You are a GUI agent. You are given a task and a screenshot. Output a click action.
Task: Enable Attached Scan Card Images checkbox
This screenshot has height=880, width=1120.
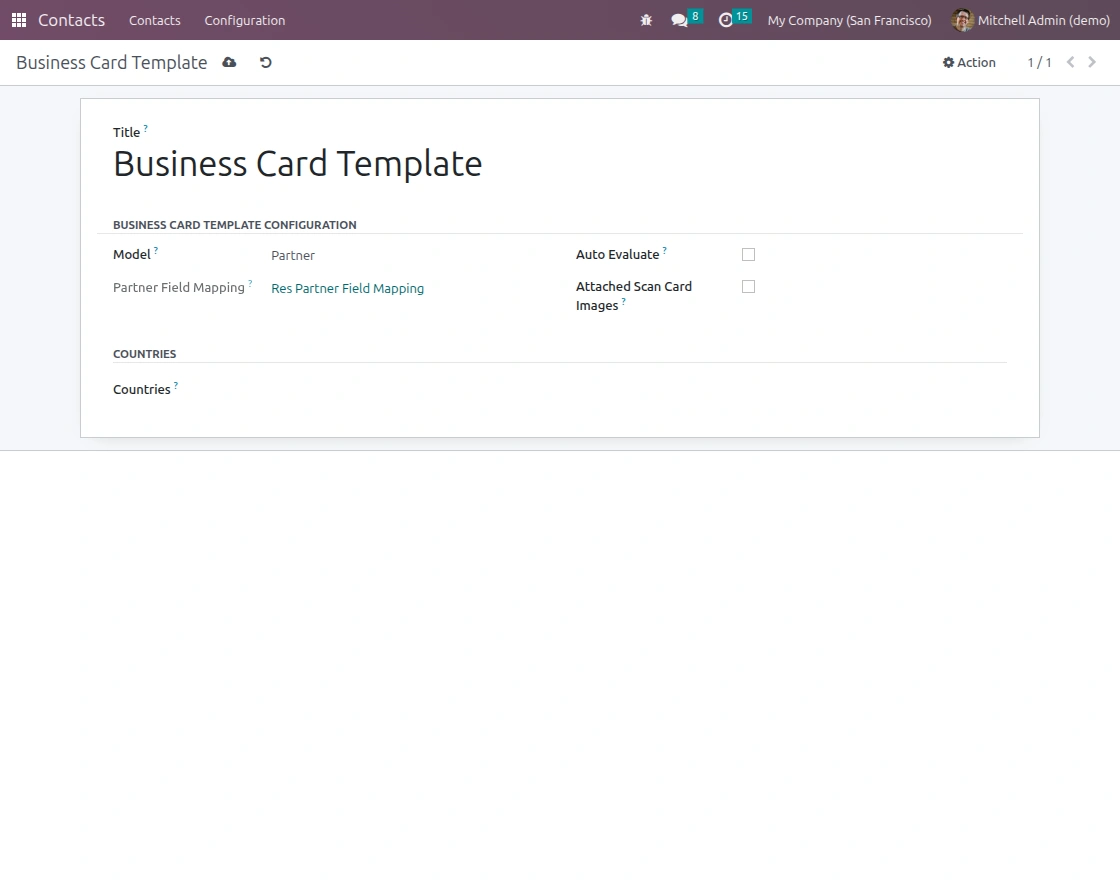[748, 286]
